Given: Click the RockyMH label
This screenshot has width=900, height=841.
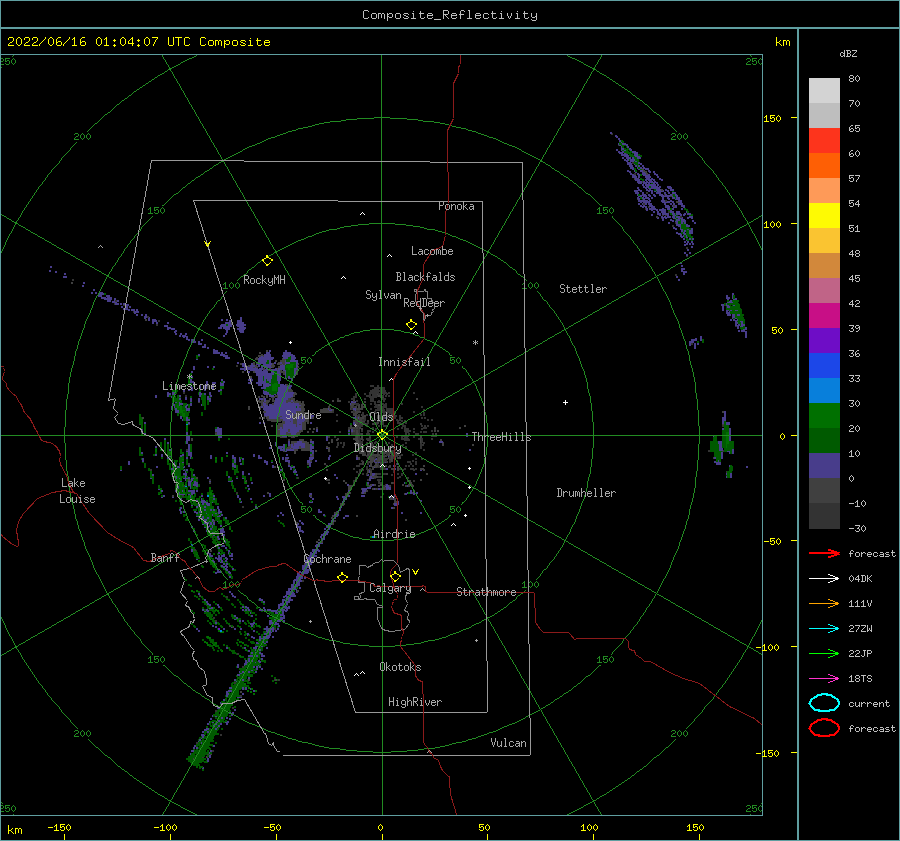Looking at the screenshot, I should tap(264, 280).
